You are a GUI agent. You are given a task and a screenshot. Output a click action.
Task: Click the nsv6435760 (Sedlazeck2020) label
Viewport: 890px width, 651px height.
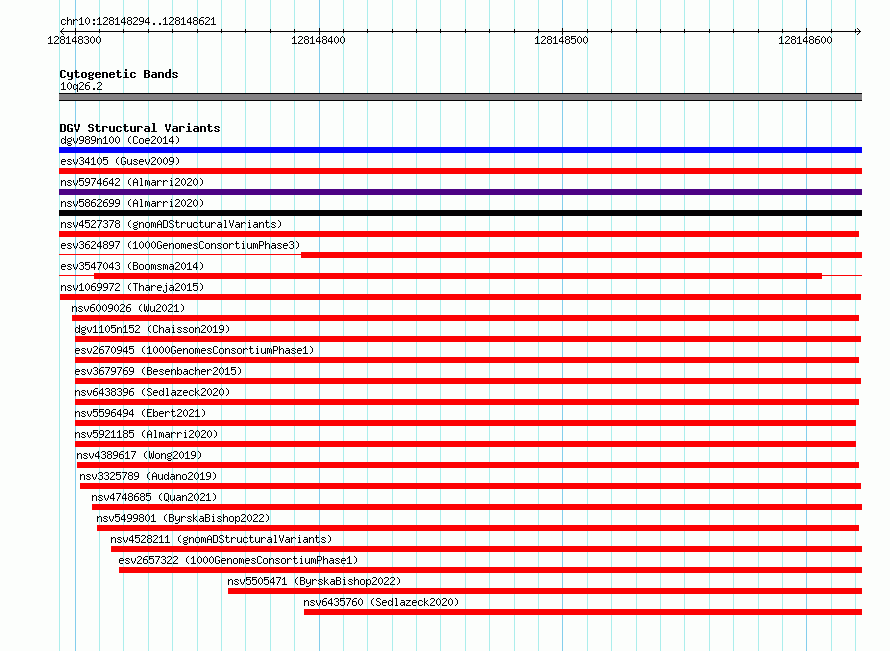(381, 602)
